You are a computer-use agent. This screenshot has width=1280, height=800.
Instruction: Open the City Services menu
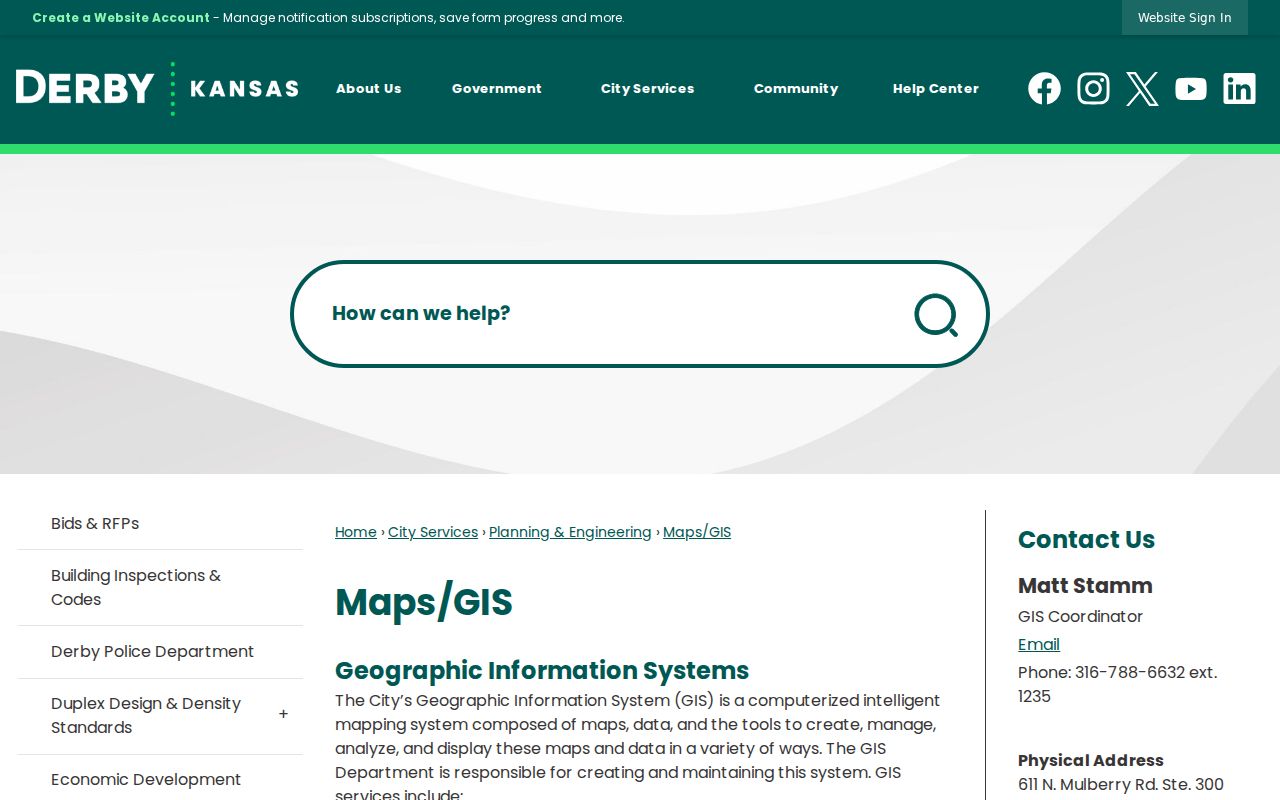647,89
